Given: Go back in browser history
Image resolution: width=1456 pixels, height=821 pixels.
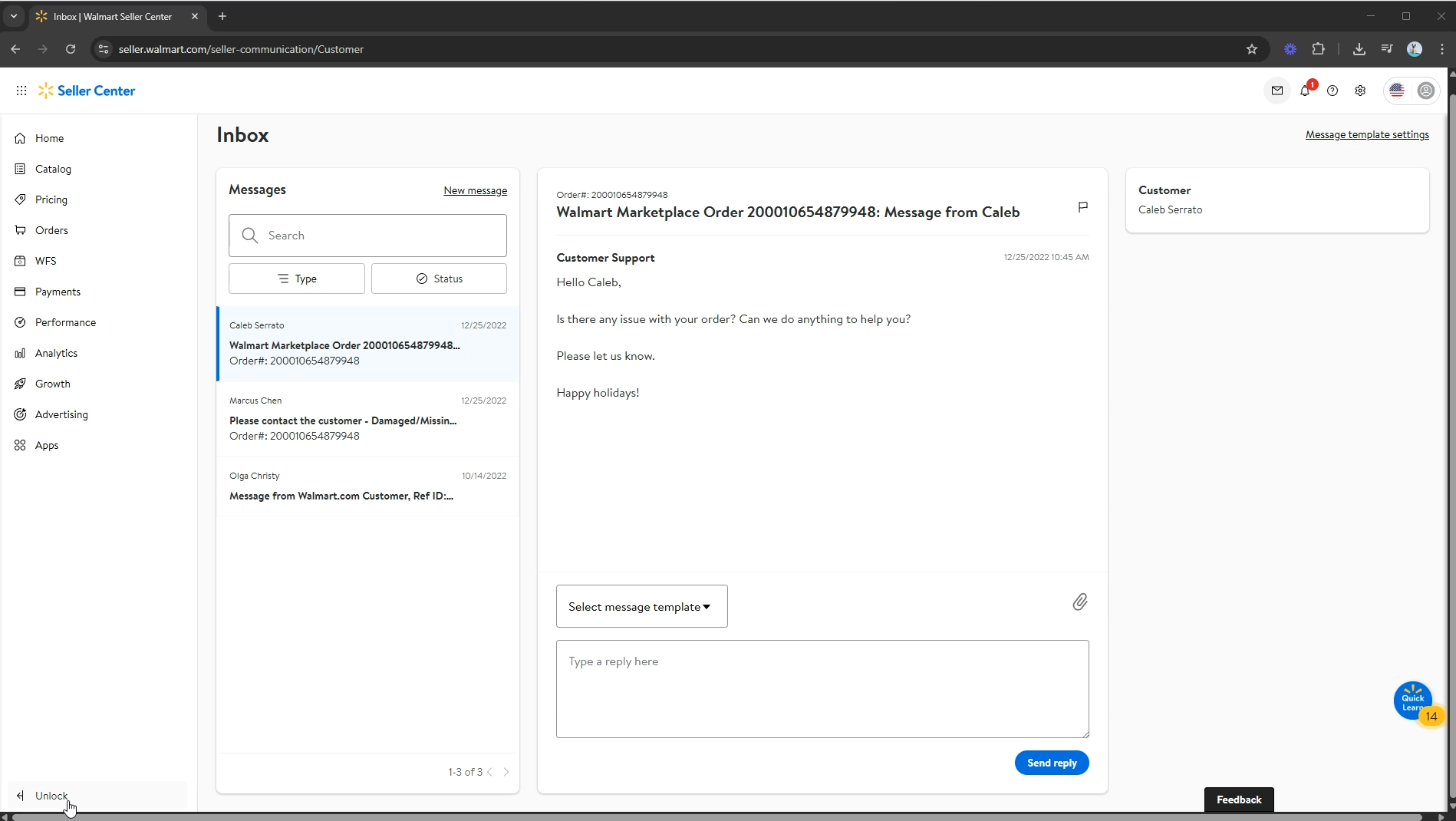Looking at the screenshot, I should click(x=15, y=49).
